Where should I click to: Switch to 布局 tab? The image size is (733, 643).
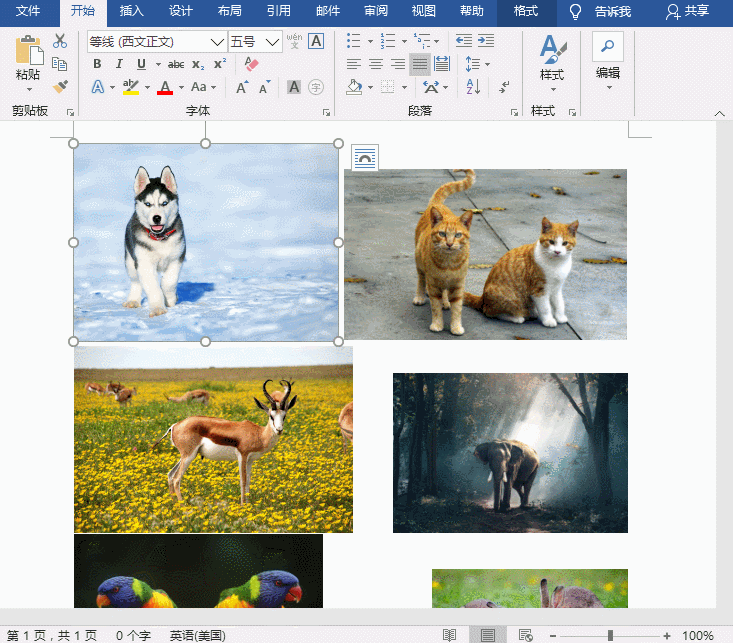(x=230, y=11)
